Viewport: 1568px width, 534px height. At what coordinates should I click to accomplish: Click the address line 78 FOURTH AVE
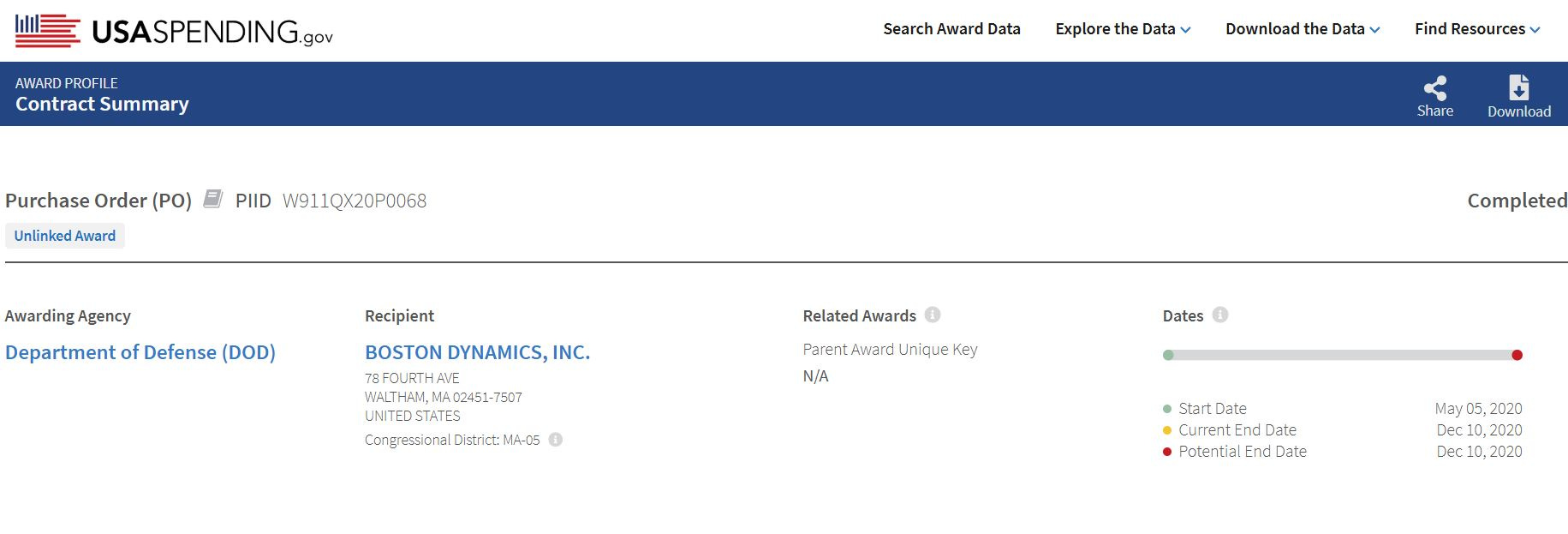click(x=412, y=378)
